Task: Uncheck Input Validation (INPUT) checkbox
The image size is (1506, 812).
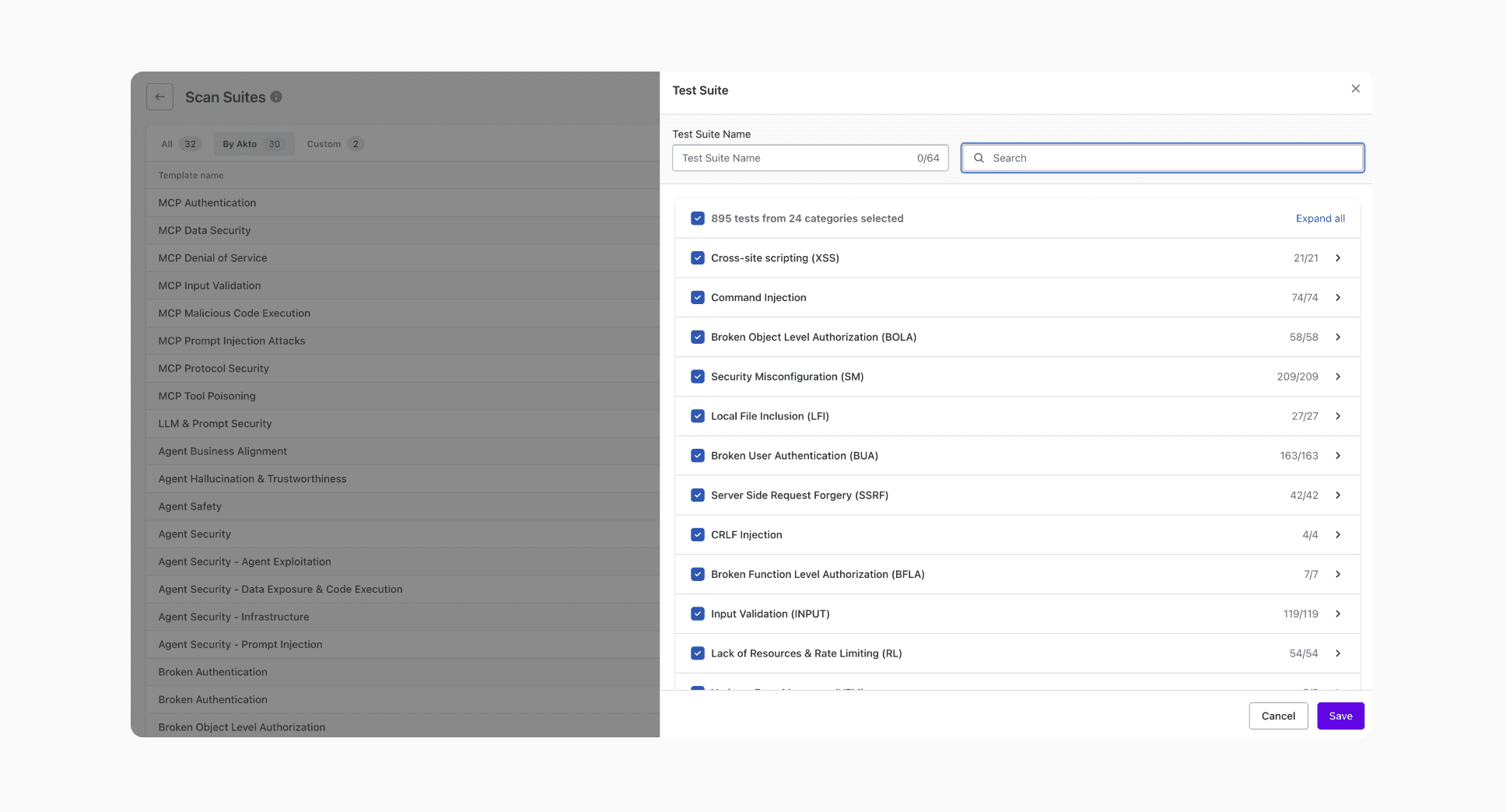Action: pos(698,614)
